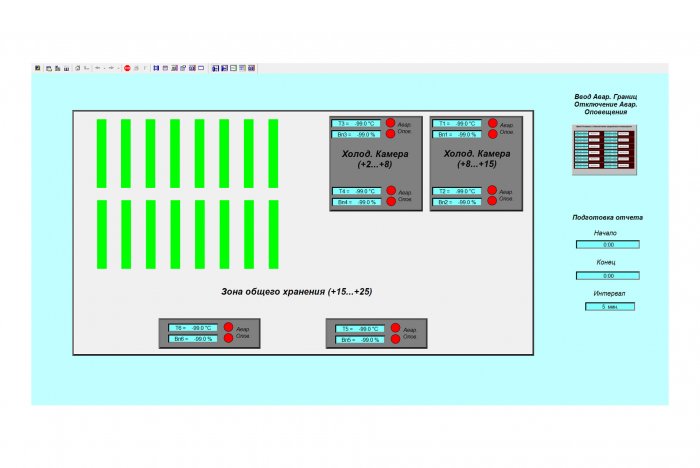This screenshot has height=468, width=700.
Task: Select the Вл5 humidity readout
Action: tap(360, 340)
